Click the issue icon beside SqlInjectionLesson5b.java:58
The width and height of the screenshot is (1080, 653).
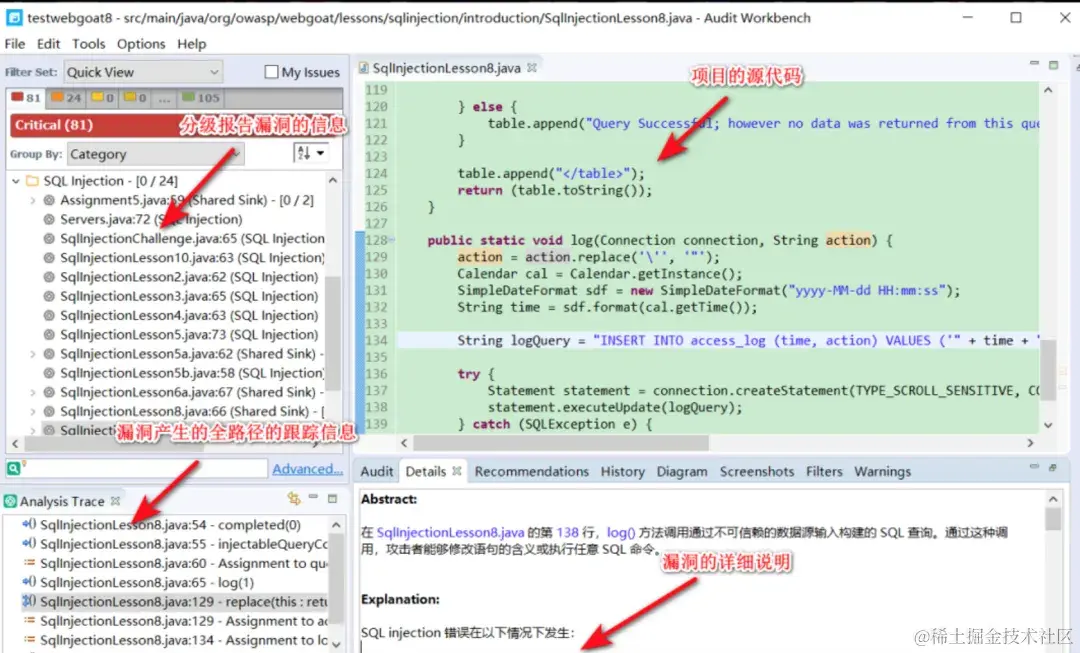49,373
